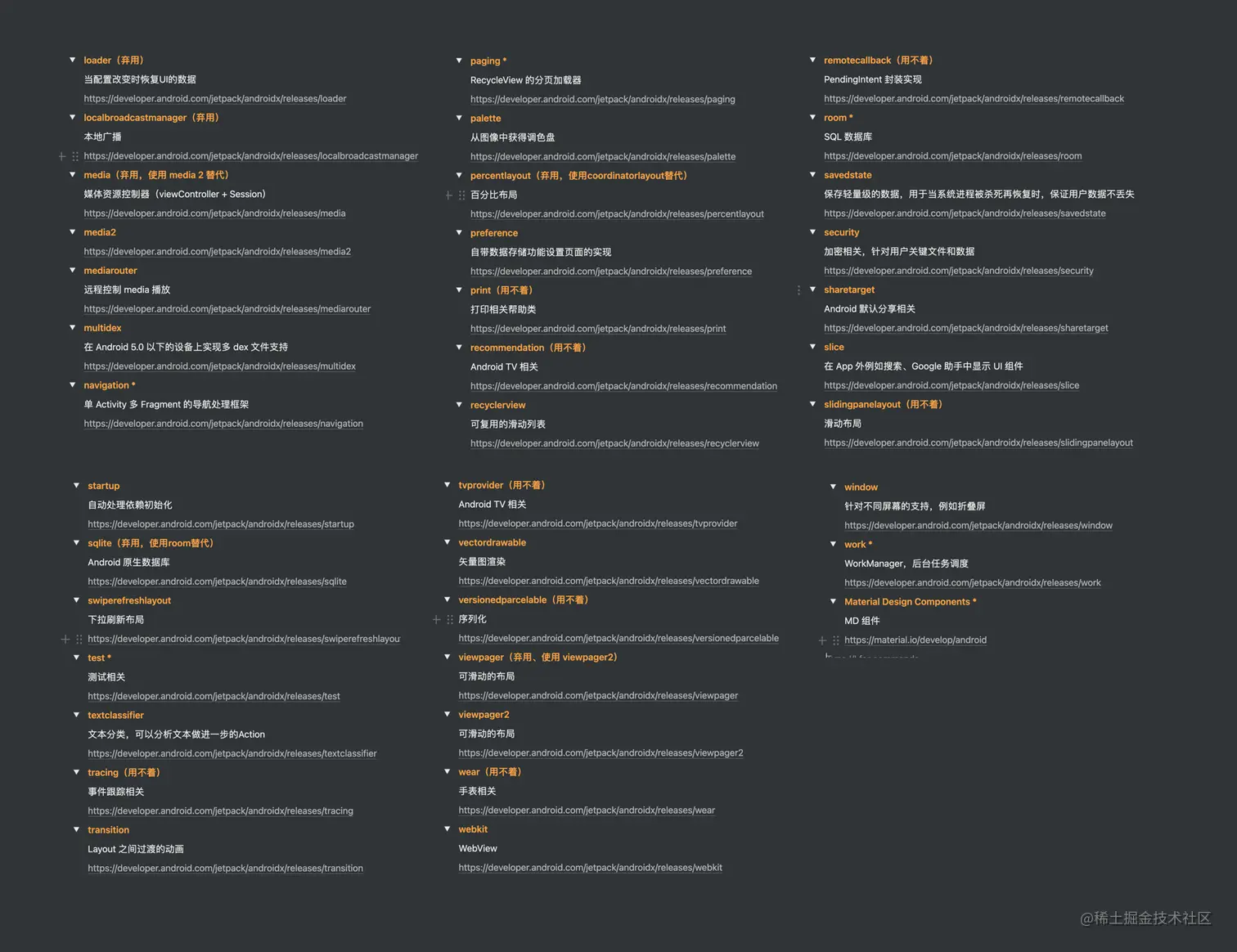Click the plus icon next to 百分比布局
The height and width of the screenshot is (952, 1237).
(448, 195)
